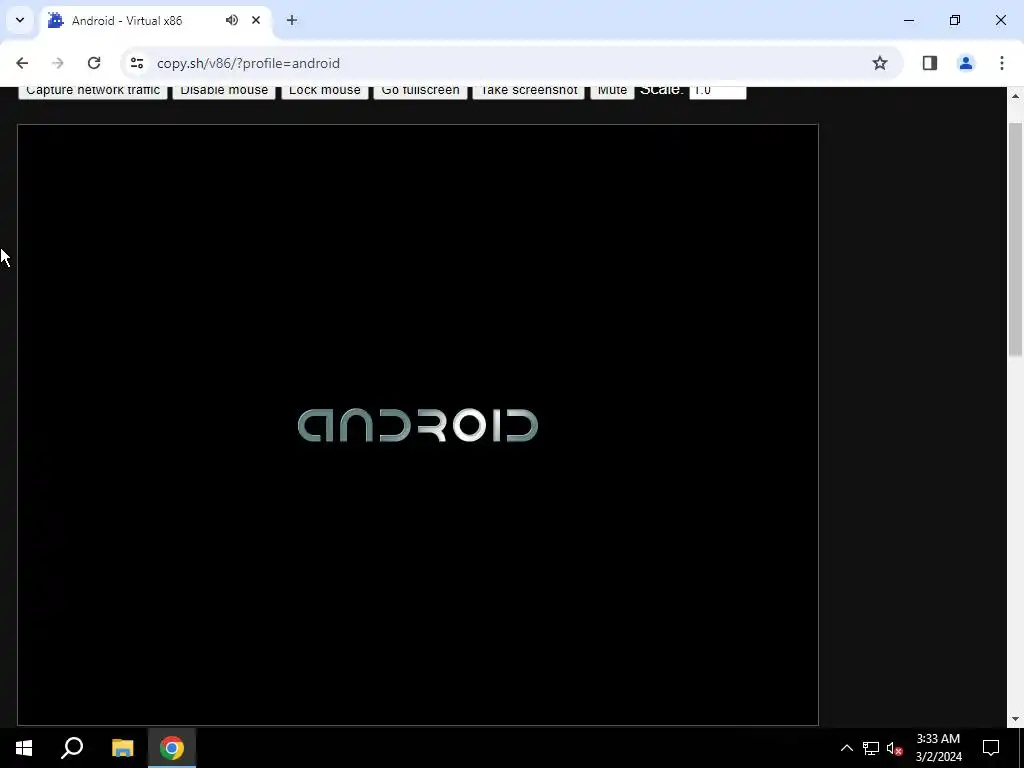The image size is (1024, 768).
Task: Click the Mute emulator button
Action: (x=612, y=91)
